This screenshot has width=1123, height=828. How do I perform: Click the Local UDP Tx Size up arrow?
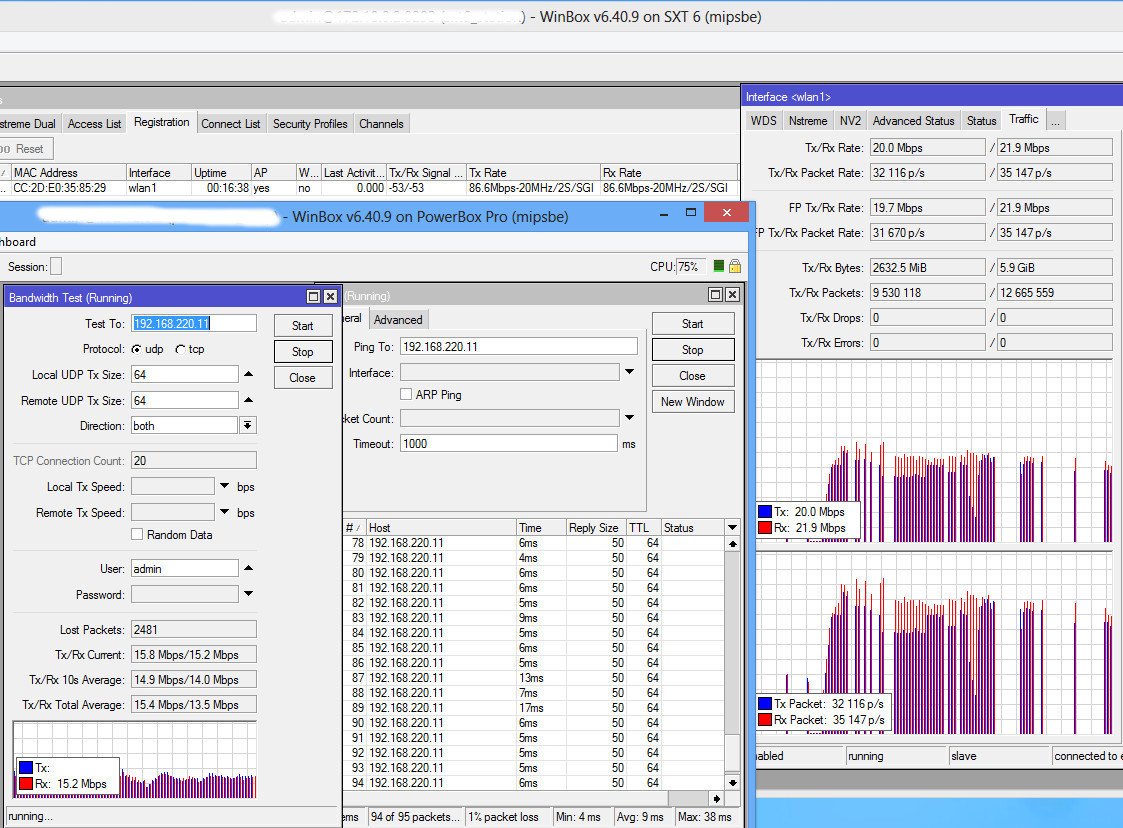pyautogui.click(x=249, y=374)
